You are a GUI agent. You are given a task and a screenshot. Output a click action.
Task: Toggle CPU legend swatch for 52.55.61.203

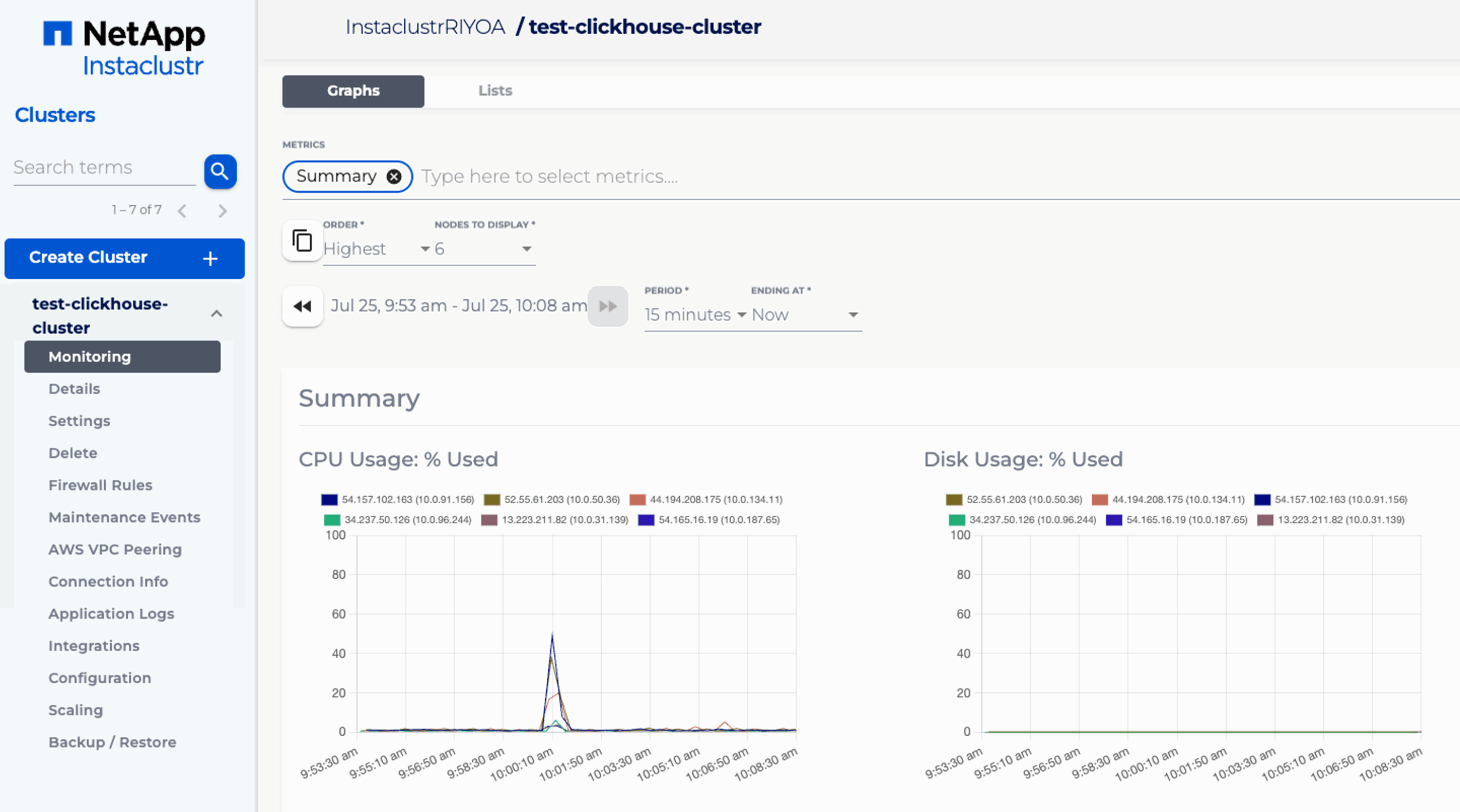492,500
